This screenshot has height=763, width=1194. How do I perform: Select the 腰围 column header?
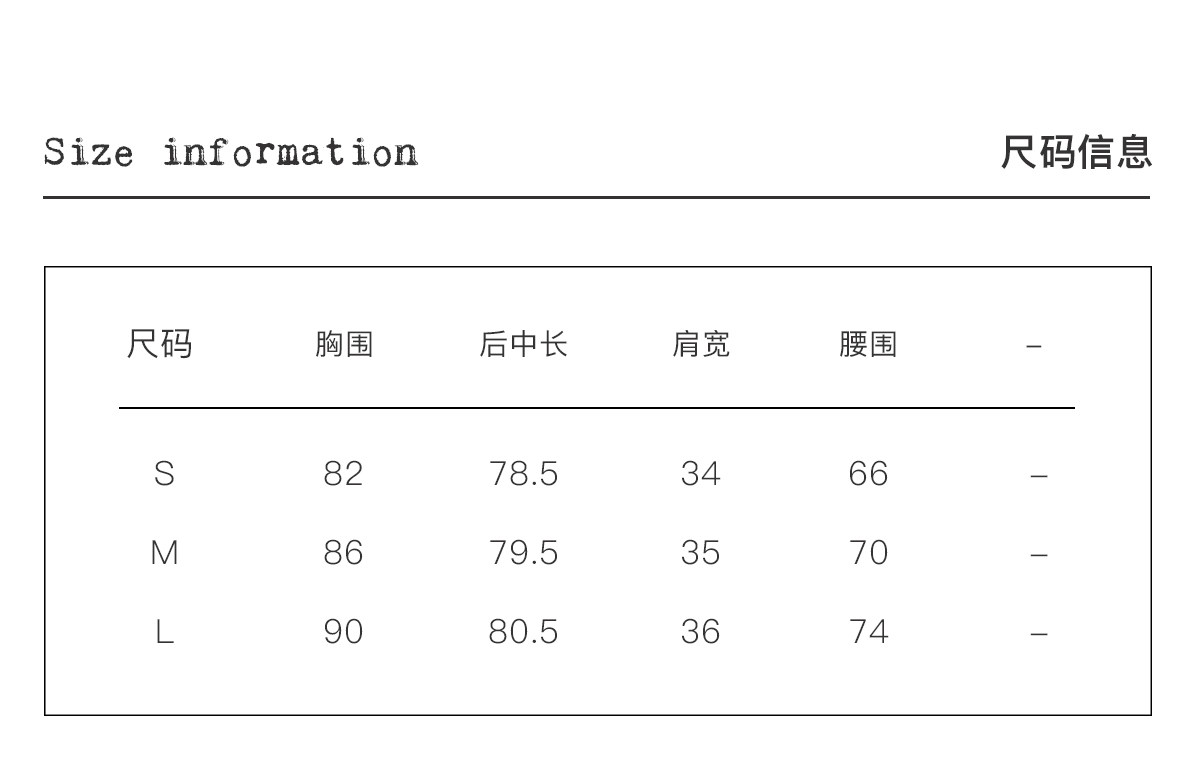pyautogui.click(x=868, y=345)
